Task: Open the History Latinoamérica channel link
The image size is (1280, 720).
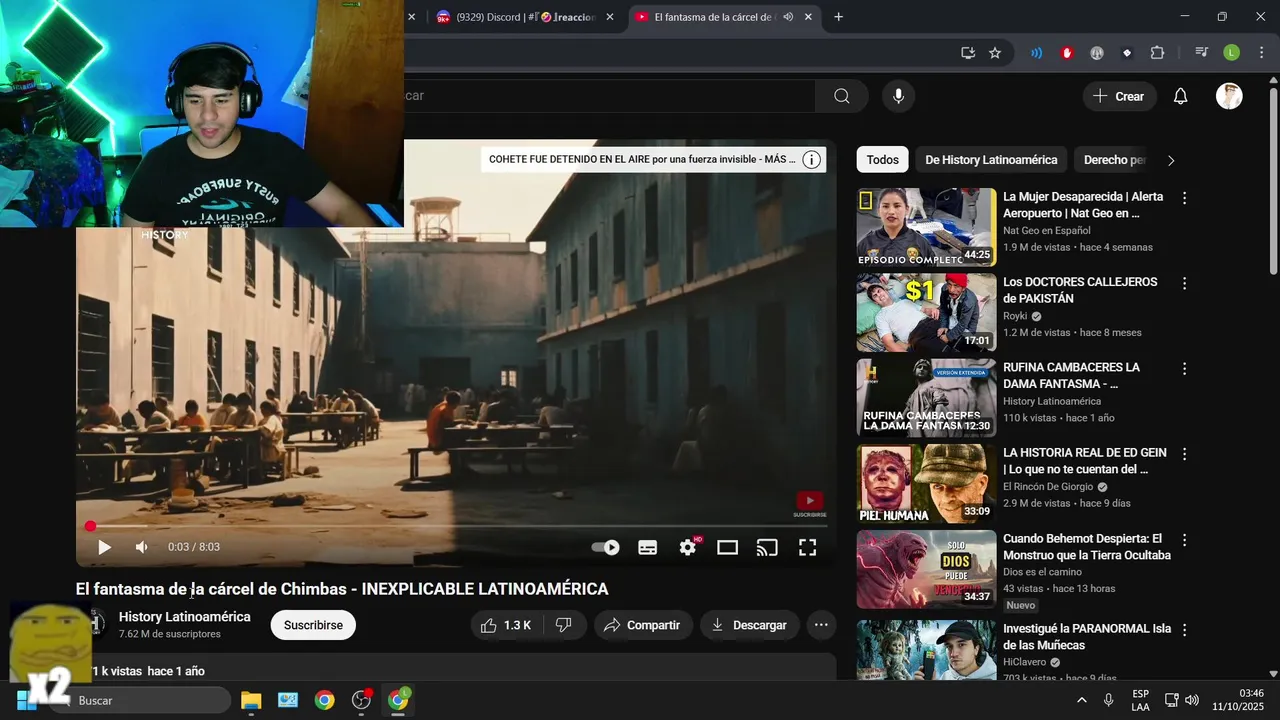Action: pos(184,617)
